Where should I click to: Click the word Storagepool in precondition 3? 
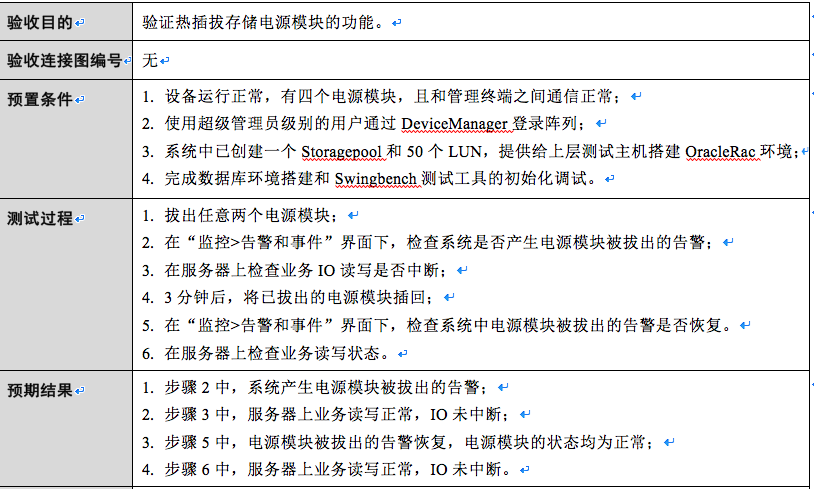pyautogui.click(x=342, y=152)
